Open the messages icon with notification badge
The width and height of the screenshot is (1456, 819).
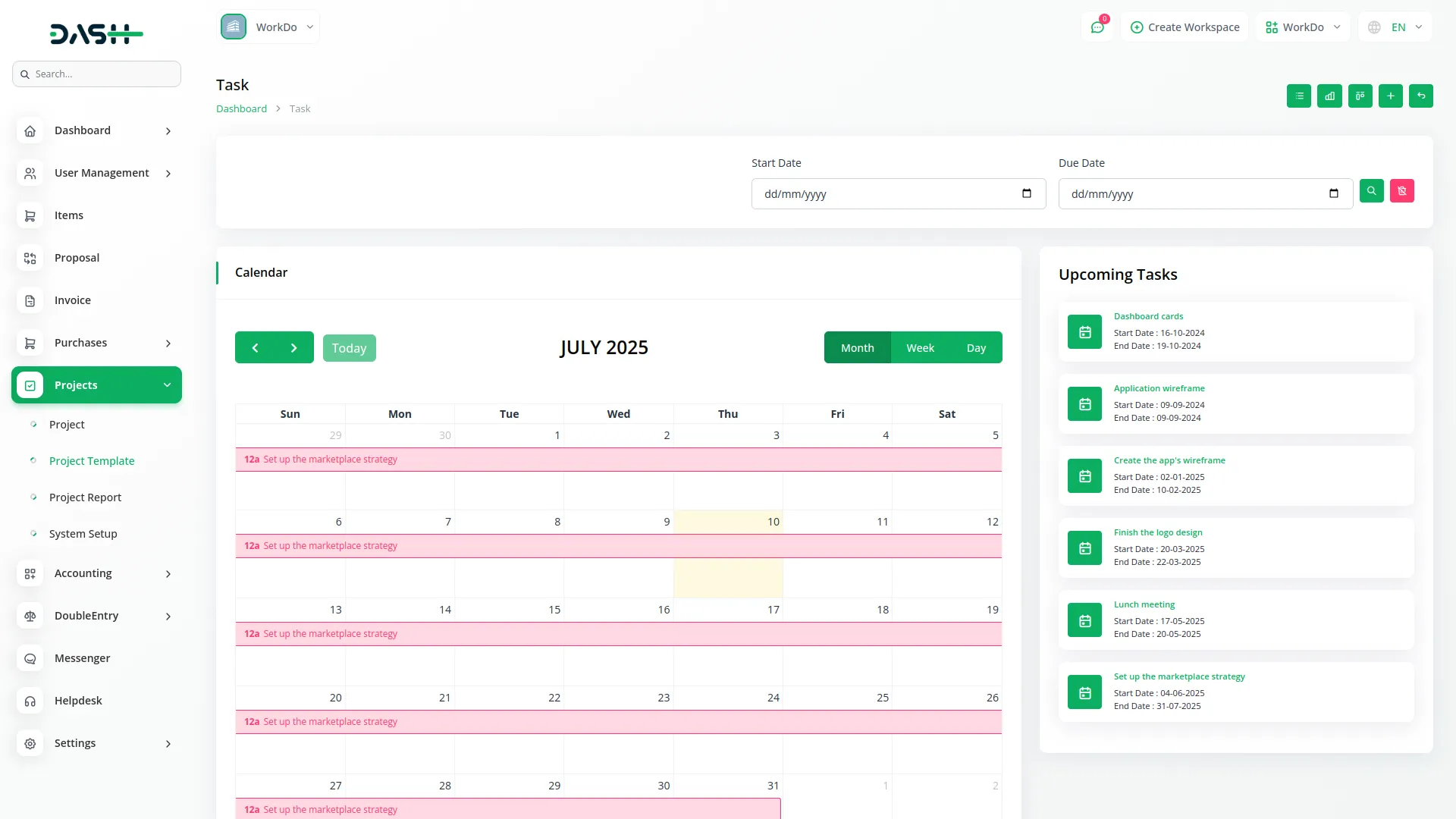[x=1097, y=27]
